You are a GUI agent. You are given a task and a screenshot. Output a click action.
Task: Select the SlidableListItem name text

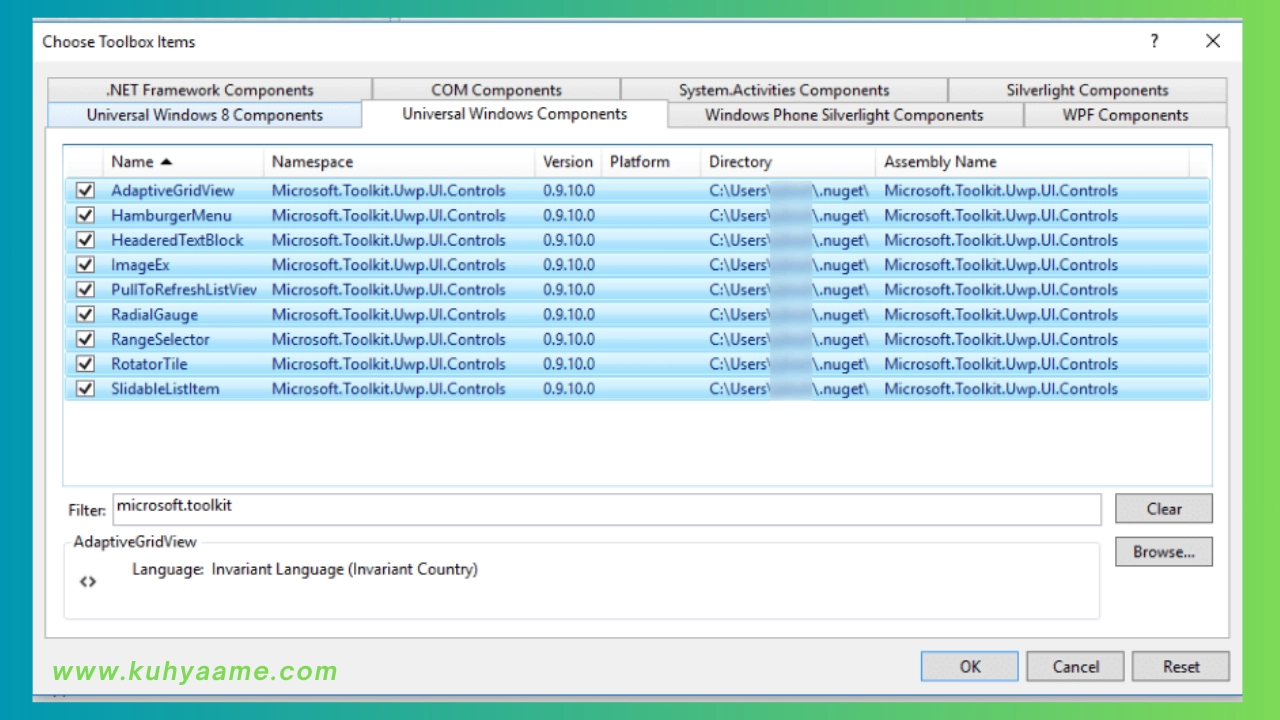pos(165,389)
